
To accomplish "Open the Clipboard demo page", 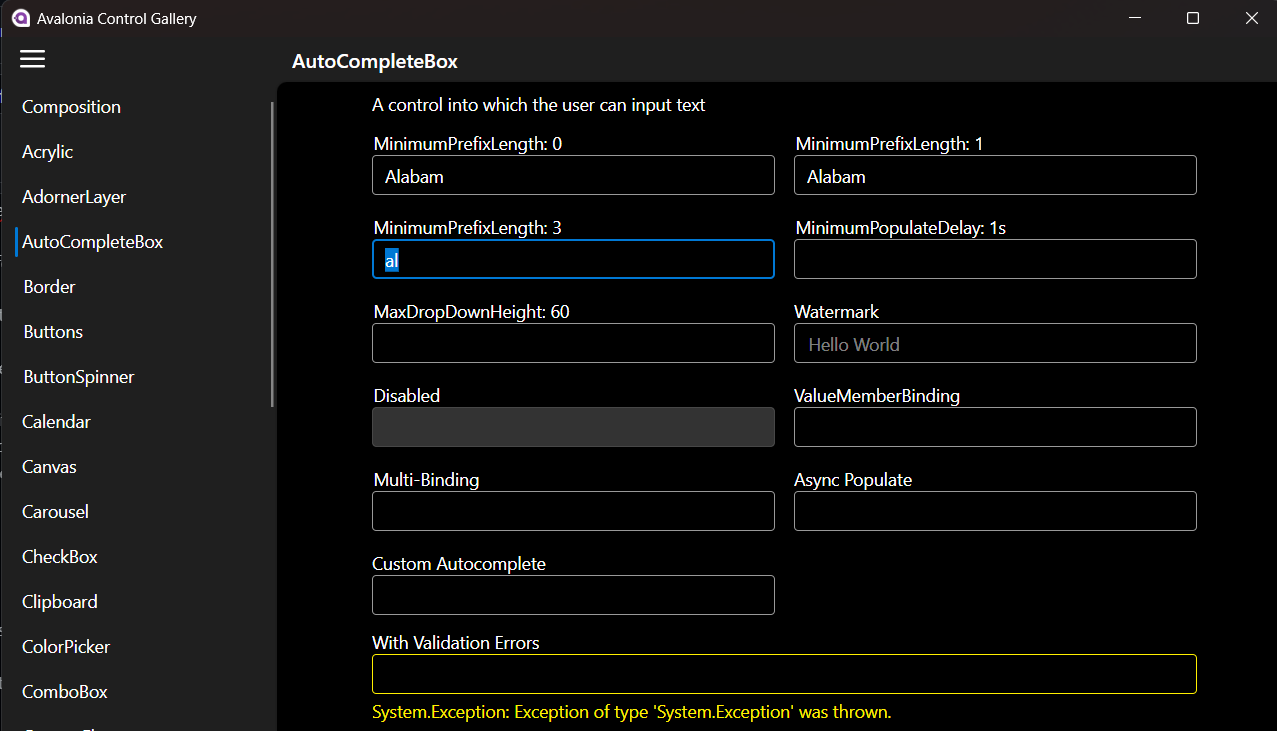I will (59, 601).
